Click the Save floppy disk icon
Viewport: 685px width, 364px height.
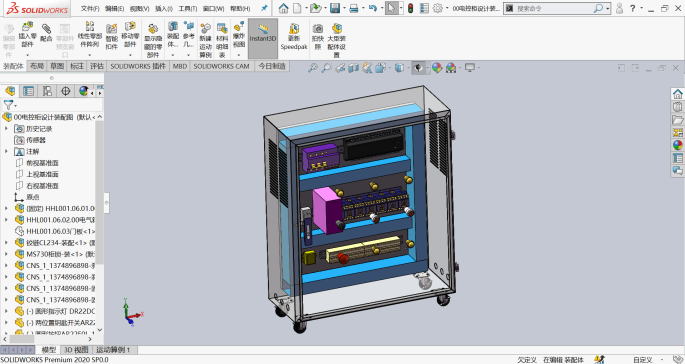[x=335, y=8]
